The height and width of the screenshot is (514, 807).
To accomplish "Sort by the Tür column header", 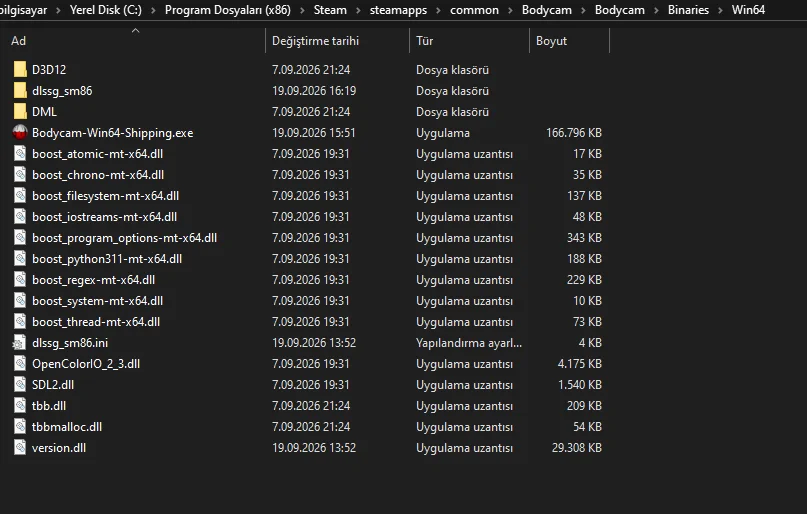I will [425, 41].
